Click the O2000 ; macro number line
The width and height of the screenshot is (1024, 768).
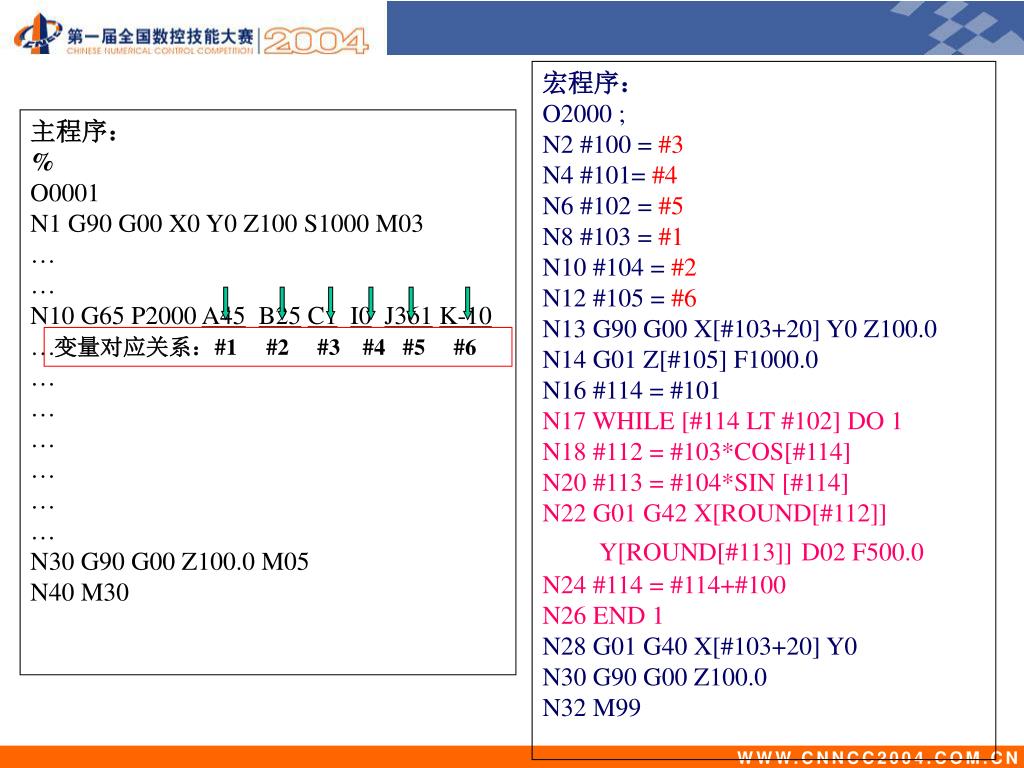[583, 114]
